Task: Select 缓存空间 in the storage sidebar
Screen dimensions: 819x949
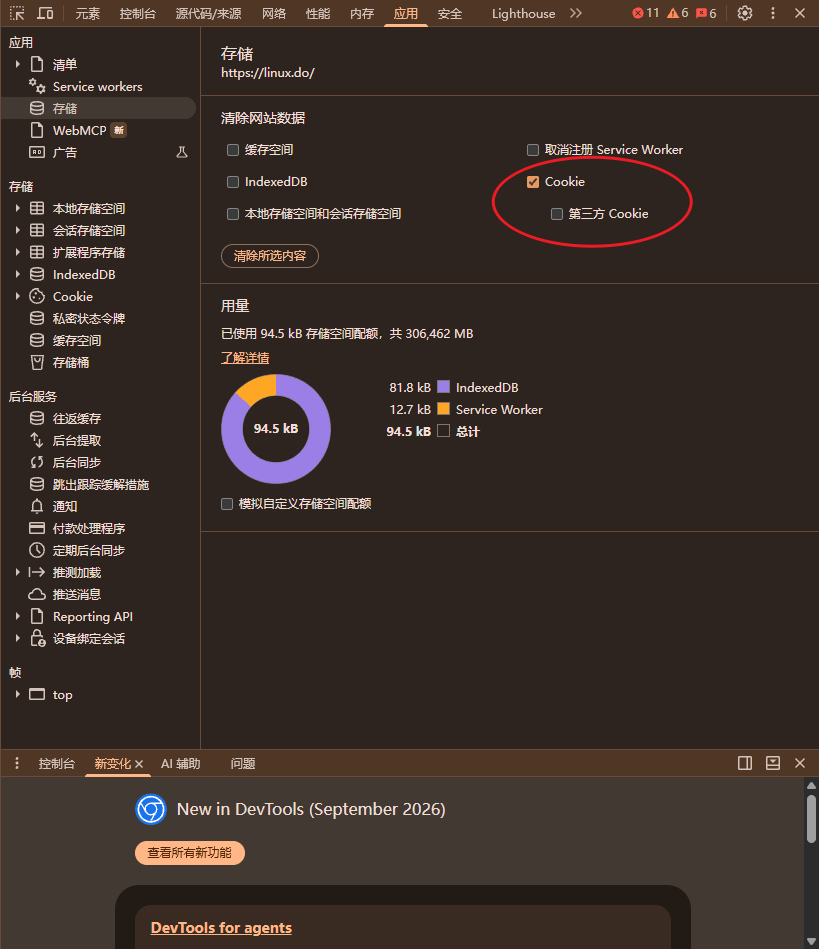Action: 76,340
